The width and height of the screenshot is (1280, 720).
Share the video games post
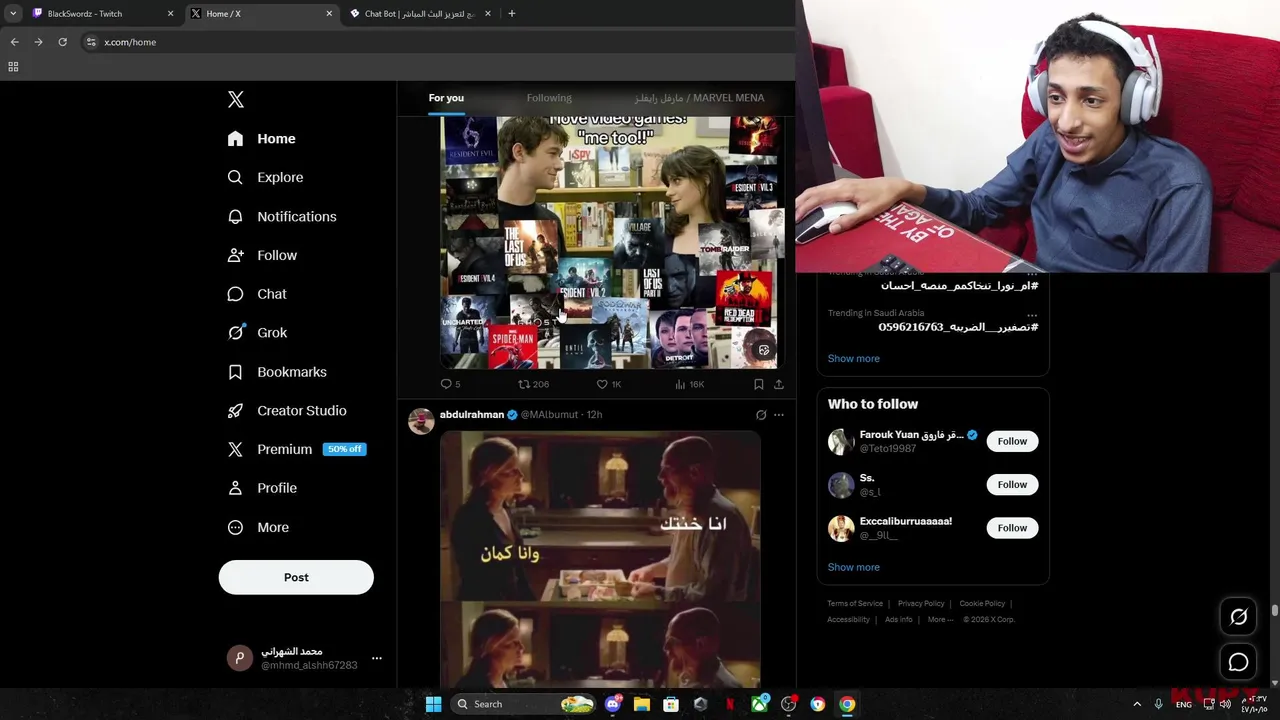tap(779, 384)
